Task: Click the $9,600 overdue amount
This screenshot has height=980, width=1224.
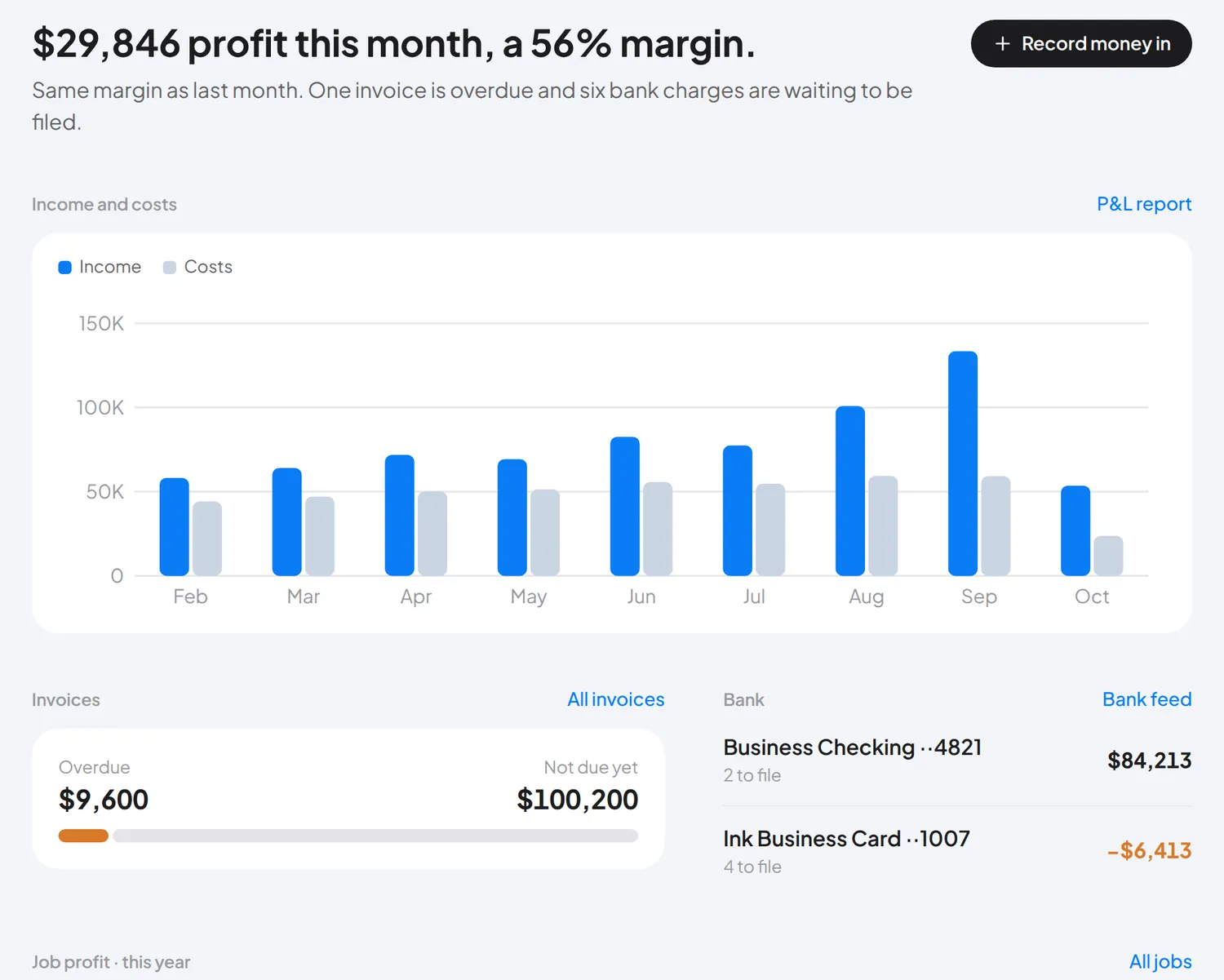Action: tap(104, 800)
